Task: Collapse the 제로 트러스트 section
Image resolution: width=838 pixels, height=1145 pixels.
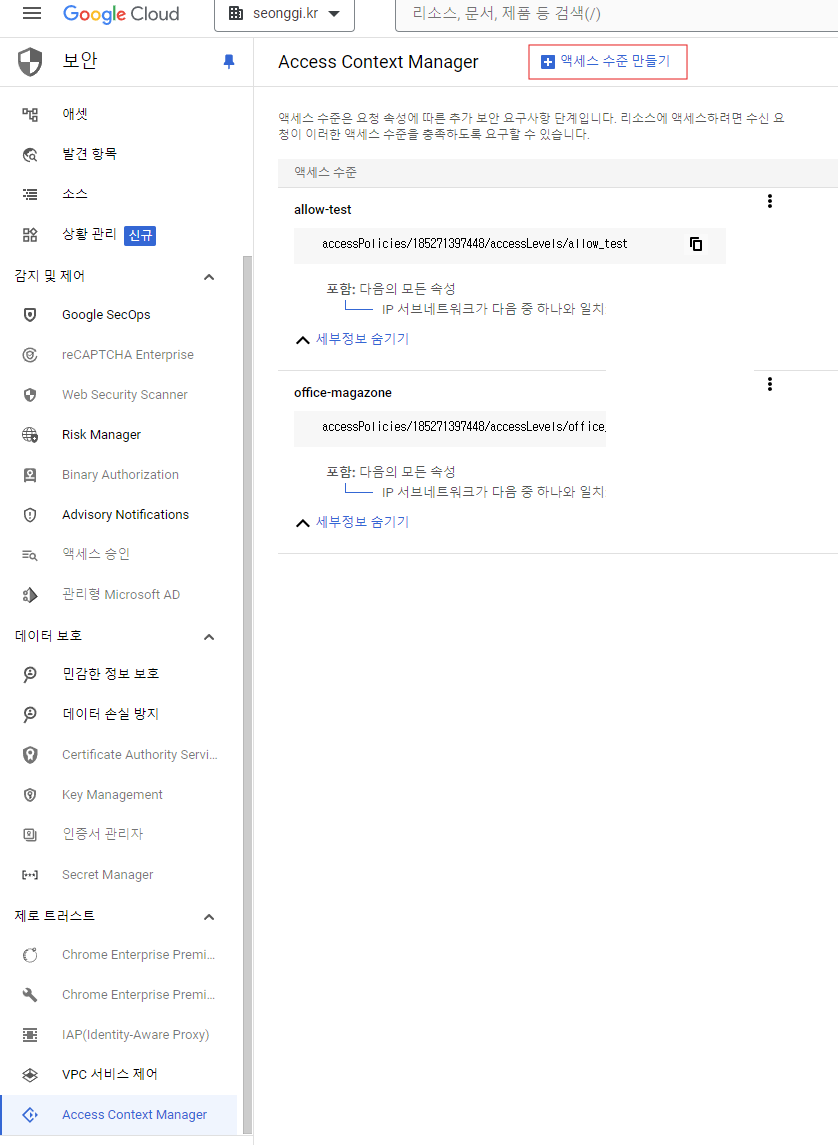Action: pos(209,917)
